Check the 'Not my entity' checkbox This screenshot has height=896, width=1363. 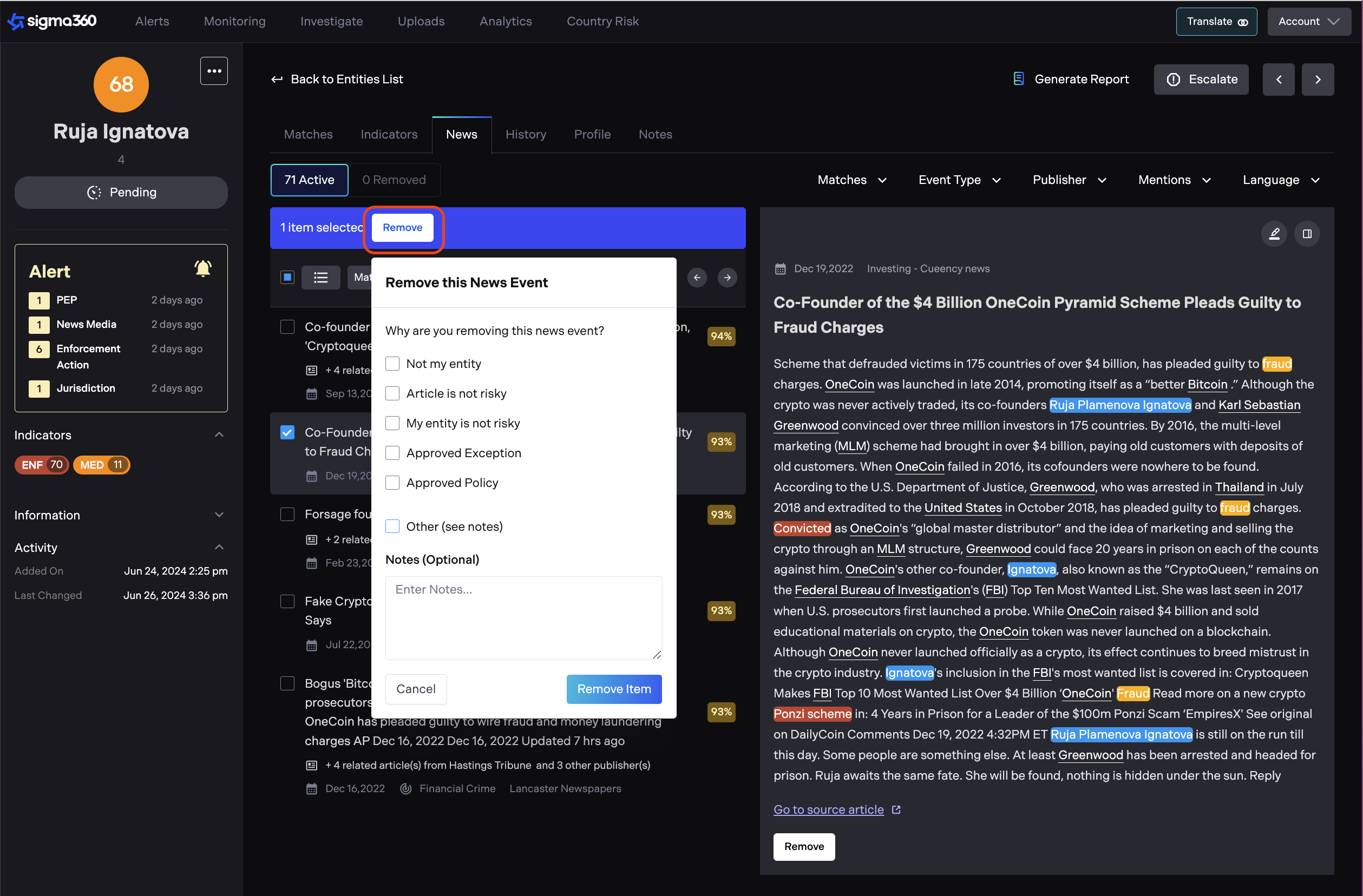coord(392,364)
